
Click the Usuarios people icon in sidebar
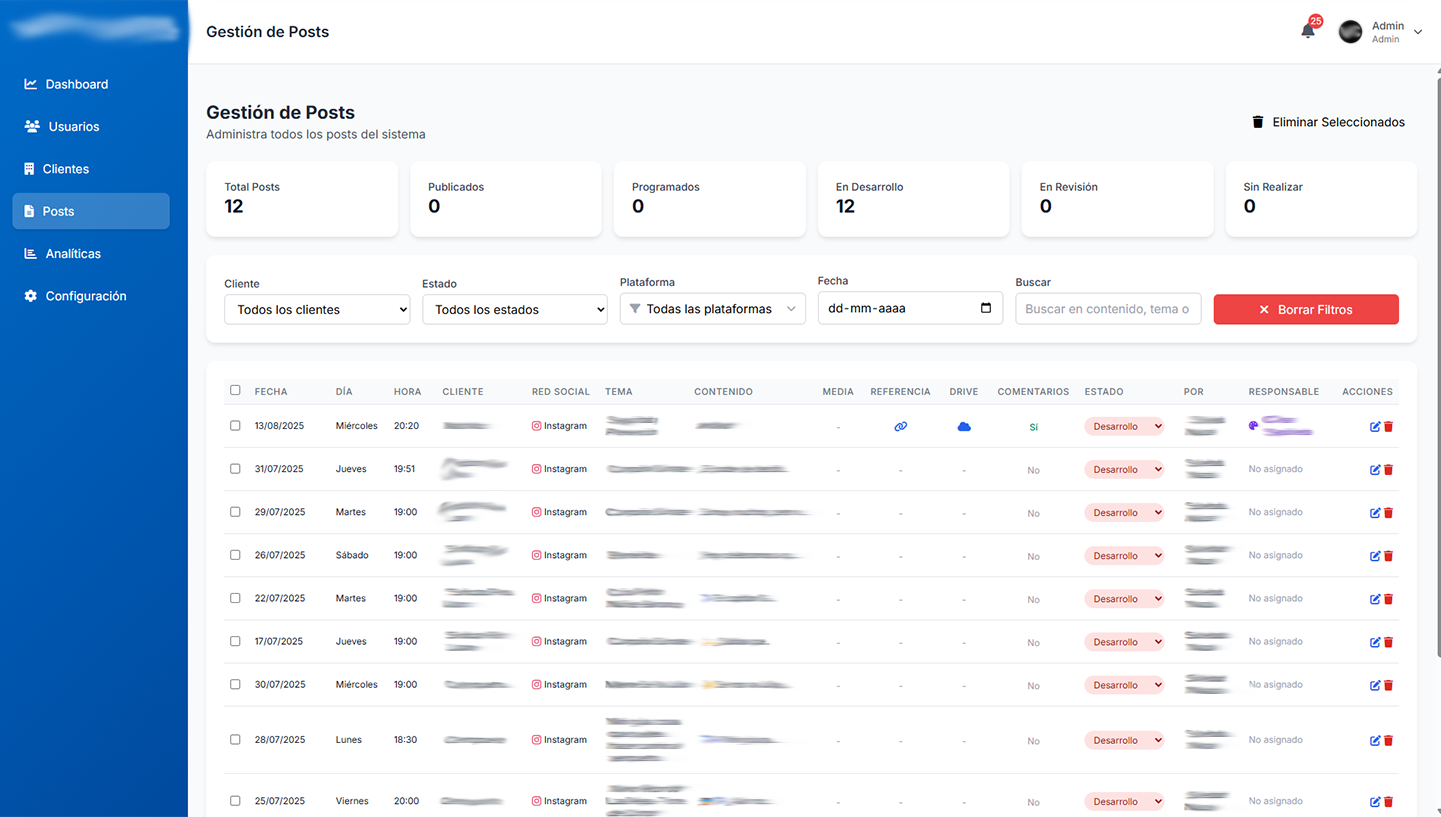tap(30, 126)
